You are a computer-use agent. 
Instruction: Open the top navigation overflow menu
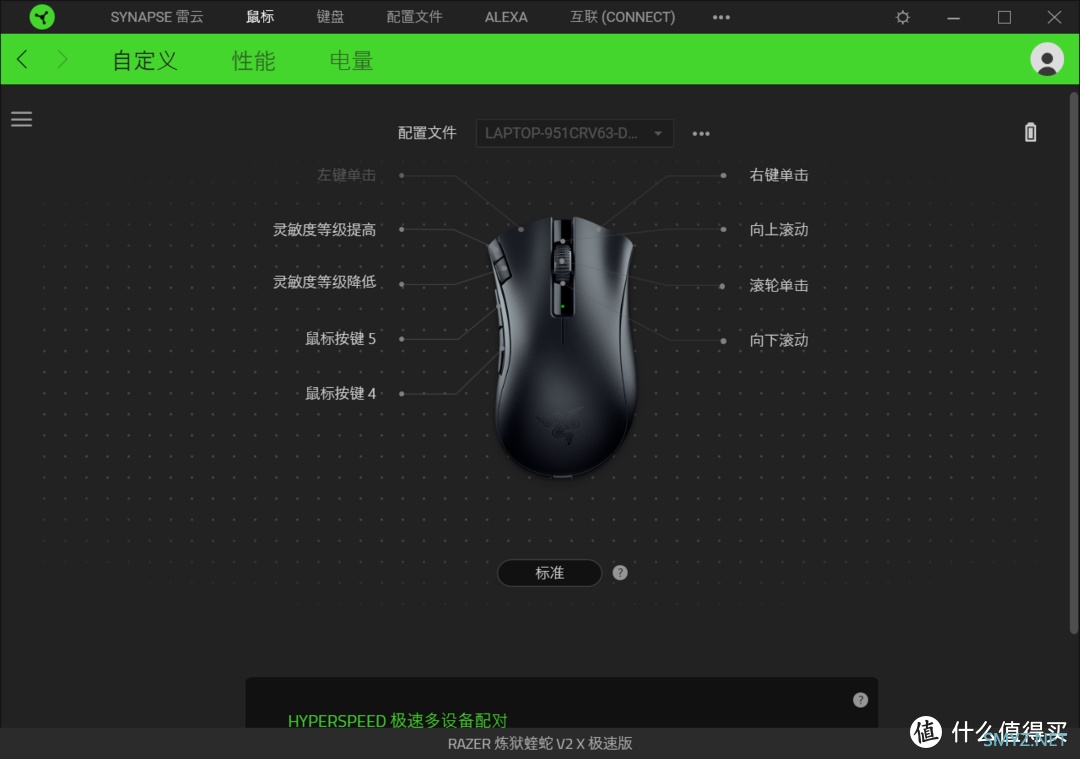pos(721,17)
